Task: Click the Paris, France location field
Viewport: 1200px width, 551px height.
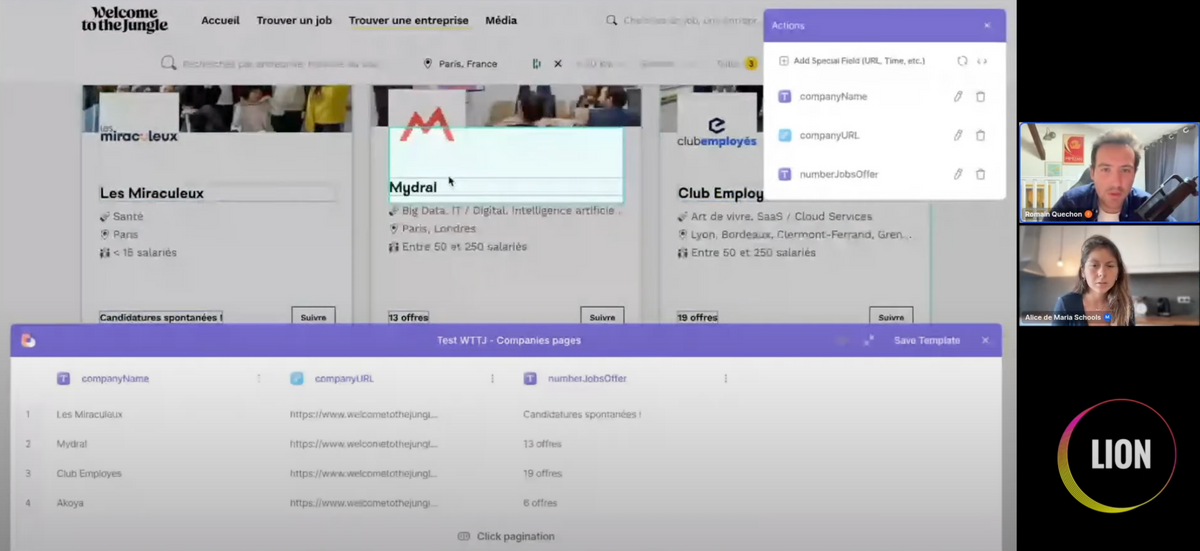Action: [460, 63]
